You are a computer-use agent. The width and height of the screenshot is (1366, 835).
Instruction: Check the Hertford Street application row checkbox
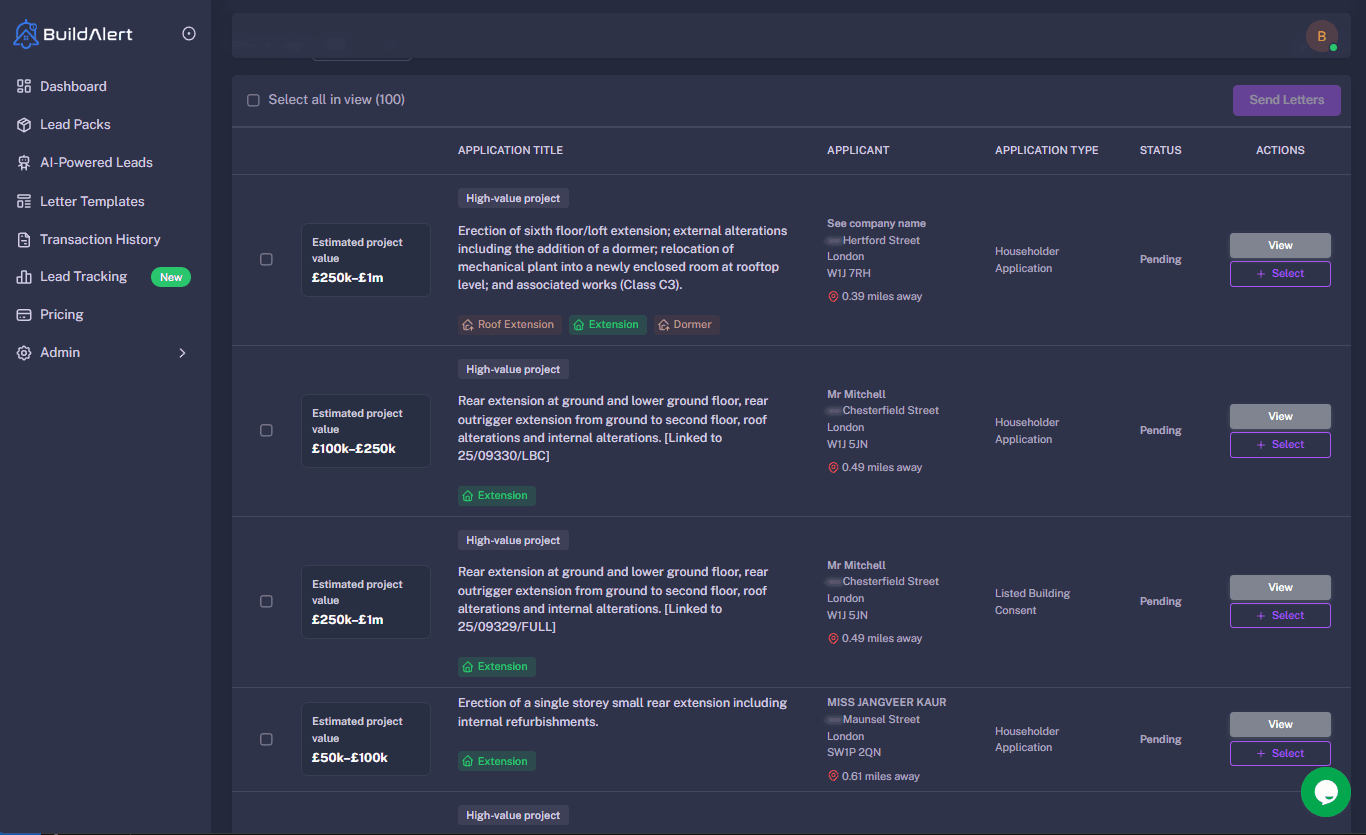tap(266, 259)
